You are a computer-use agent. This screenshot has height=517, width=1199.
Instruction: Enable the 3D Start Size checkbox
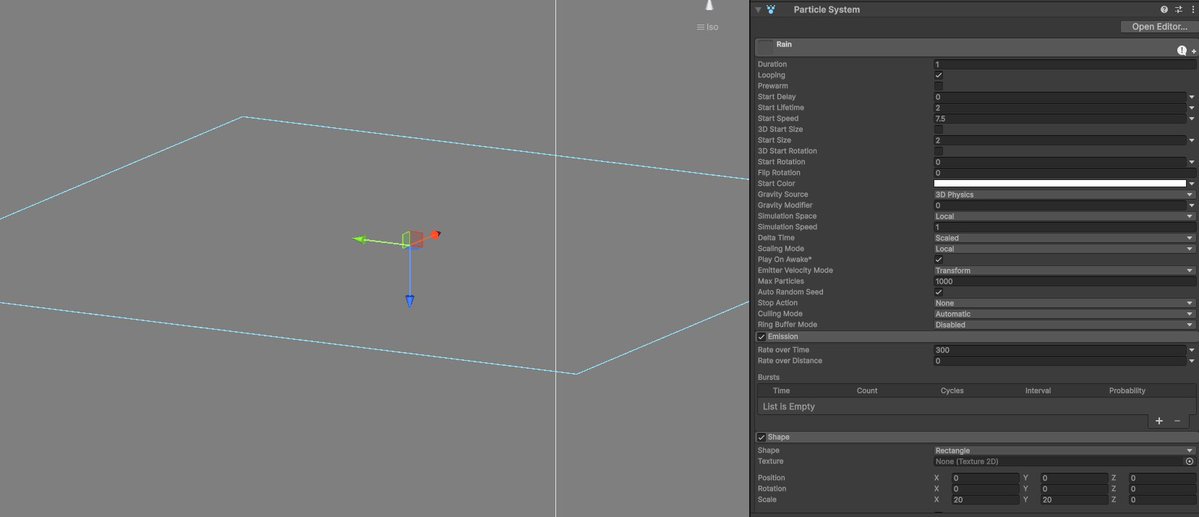coord(938,129)
